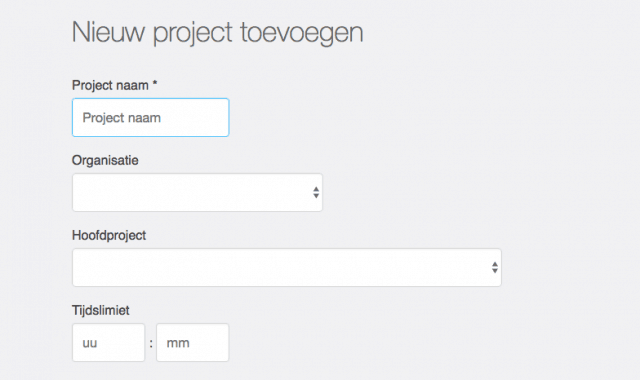Click the uu hours field
640x380 pixels.
coord(109,342)
